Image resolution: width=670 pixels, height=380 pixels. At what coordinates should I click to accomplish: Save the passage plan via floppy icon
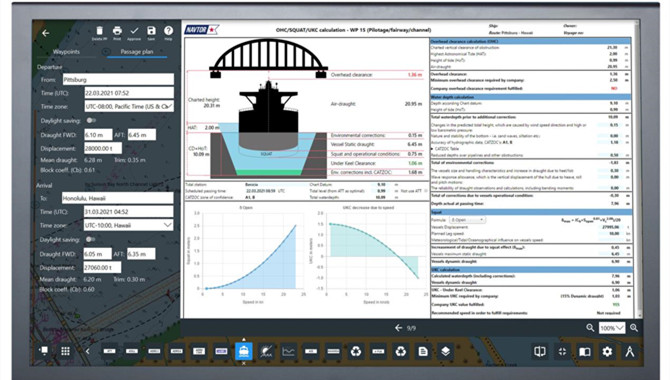tap(151, 31)
